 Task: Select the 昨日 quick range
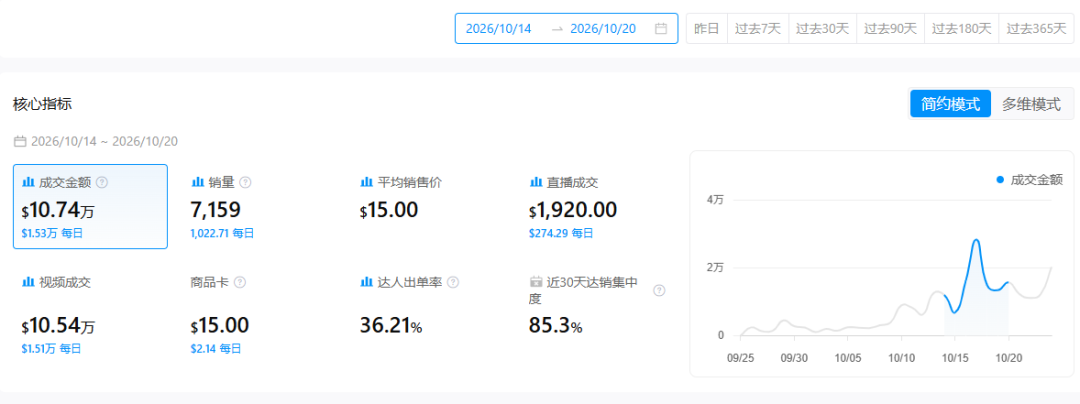pos(707,29)
